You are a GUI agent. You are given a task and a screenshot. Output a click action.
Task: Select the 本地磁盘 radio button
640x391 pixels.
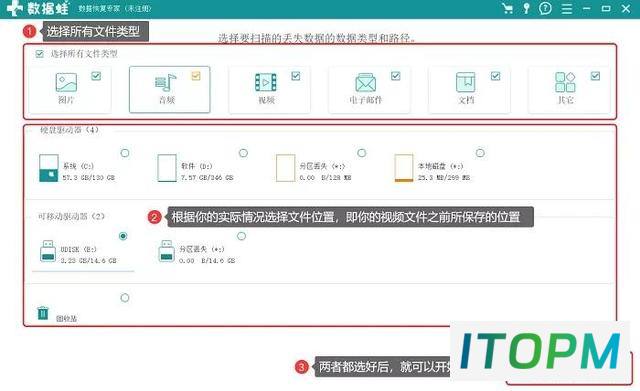pos(480,153)
